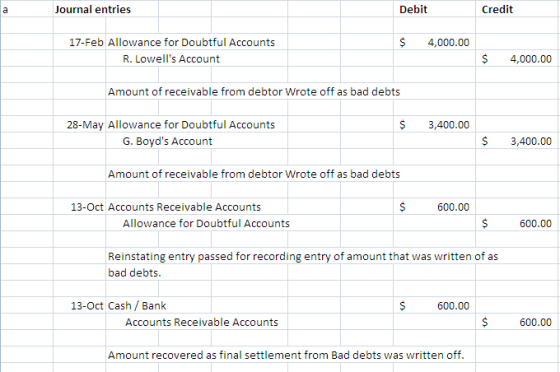Screen dimensions: 560x372
Task: Click the "13-Oct" date beside Accounts Receivable Accounts
Action: 87,207
